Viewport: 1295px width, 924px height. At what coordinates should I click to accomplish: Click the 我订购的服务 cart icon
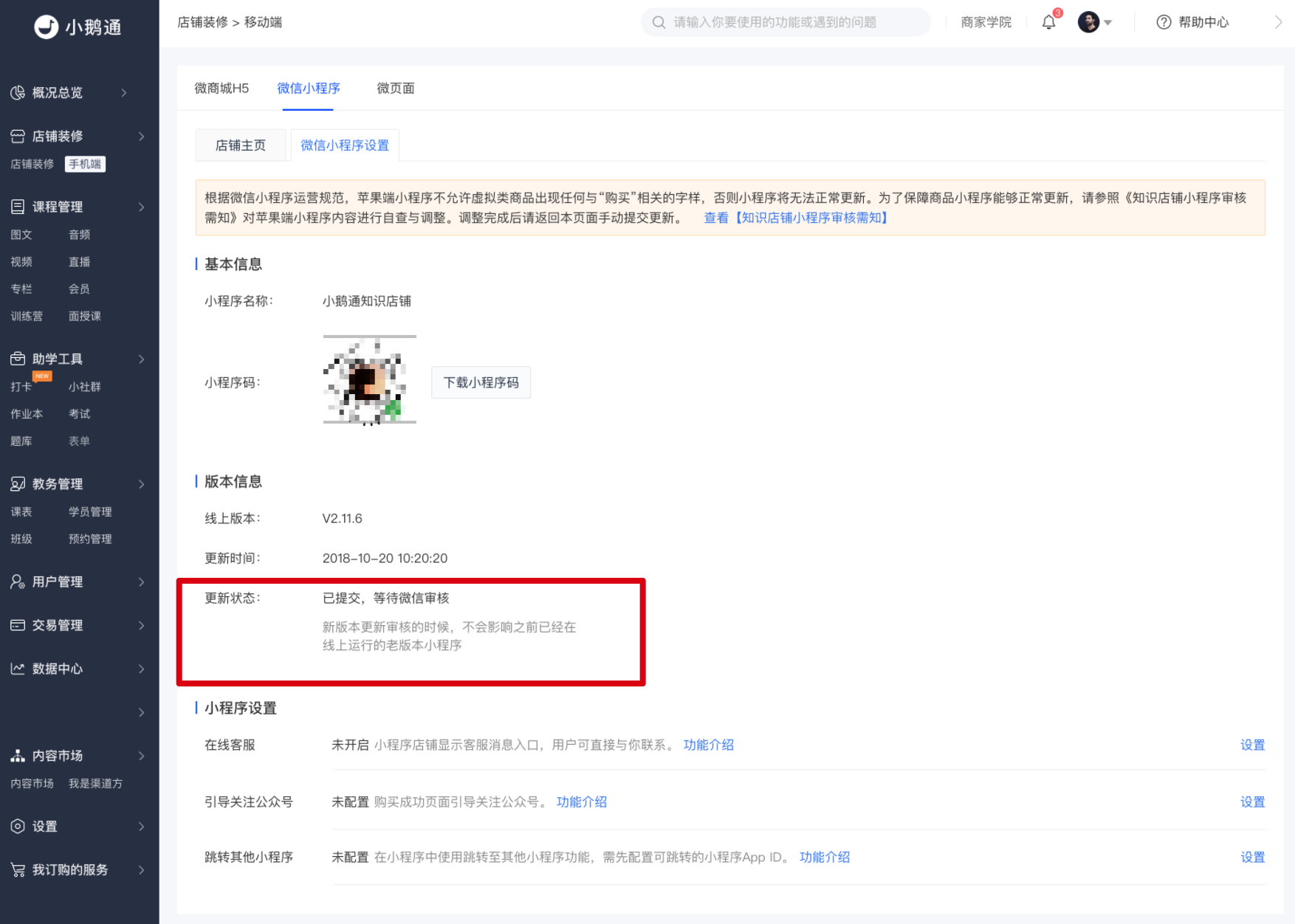(18, 869)
